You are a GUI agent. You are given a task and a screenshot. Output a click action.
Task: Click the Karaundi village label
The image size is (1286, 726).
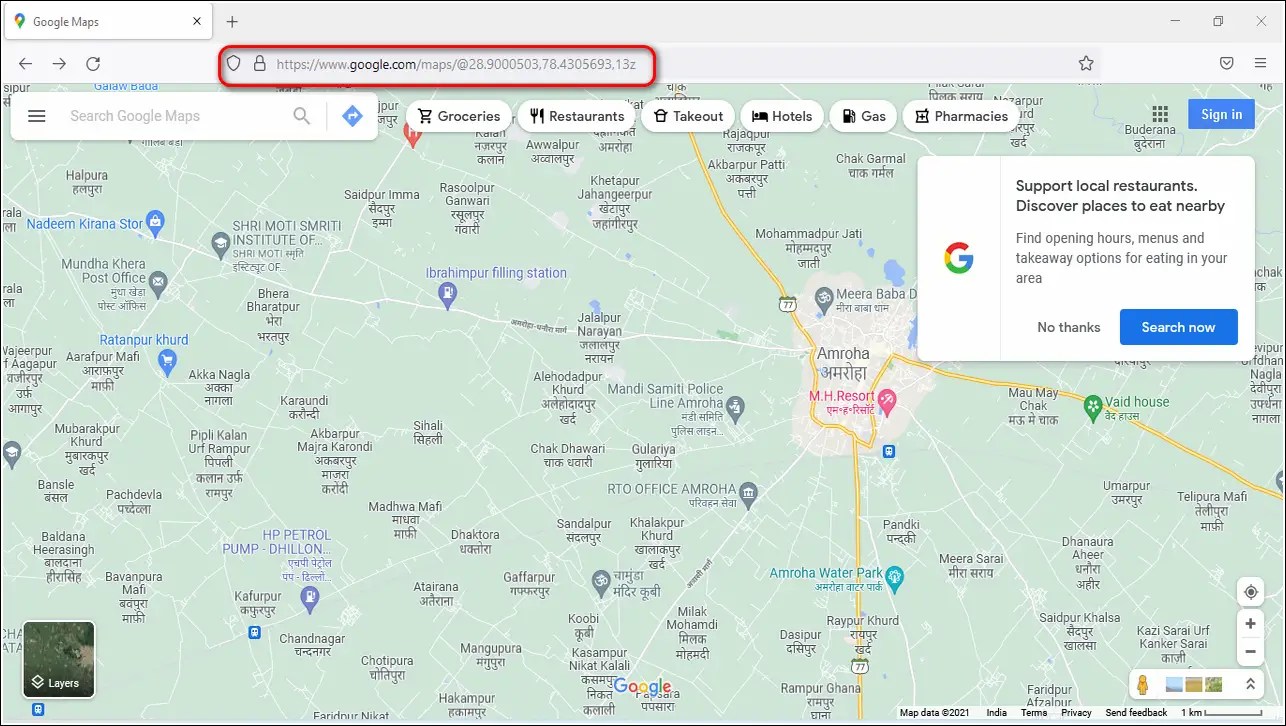coord(304,409)
